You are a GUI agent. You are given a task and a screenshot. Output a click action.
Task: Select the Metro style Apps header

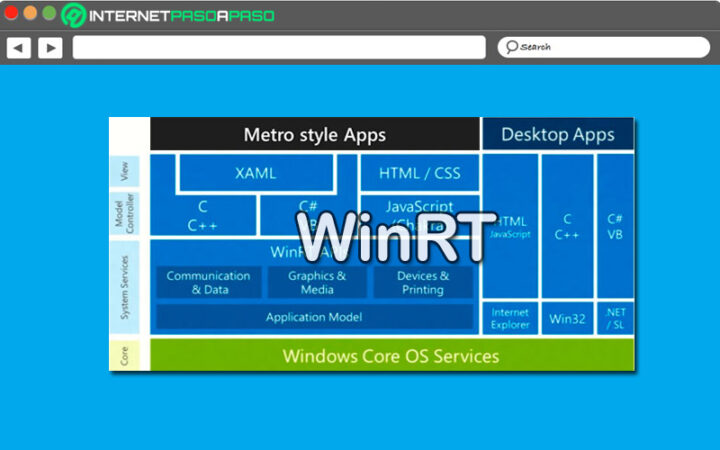[x=315, y=134]
